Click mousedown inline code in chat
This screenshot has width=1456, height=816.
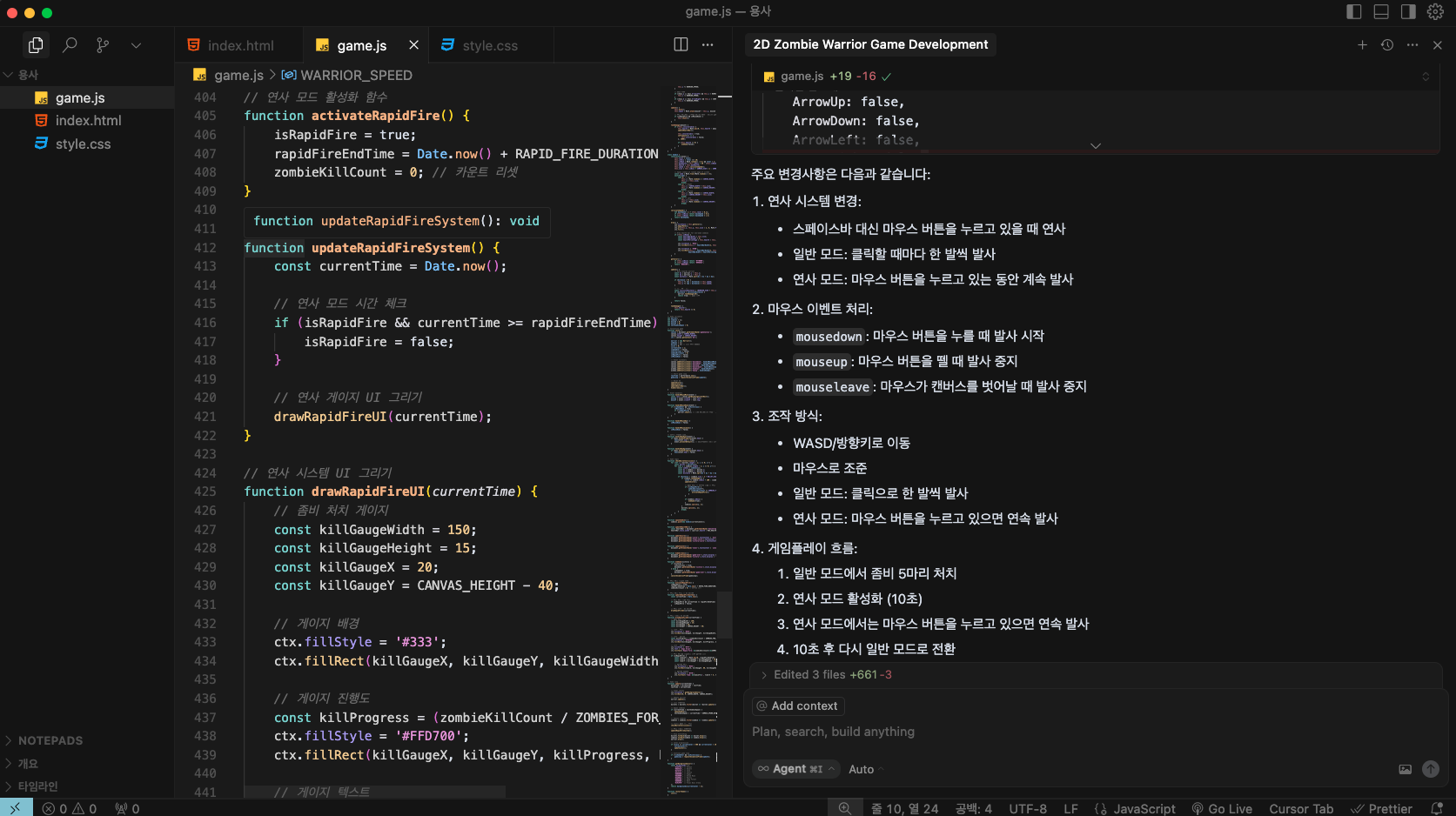click(x=829, y=337)
